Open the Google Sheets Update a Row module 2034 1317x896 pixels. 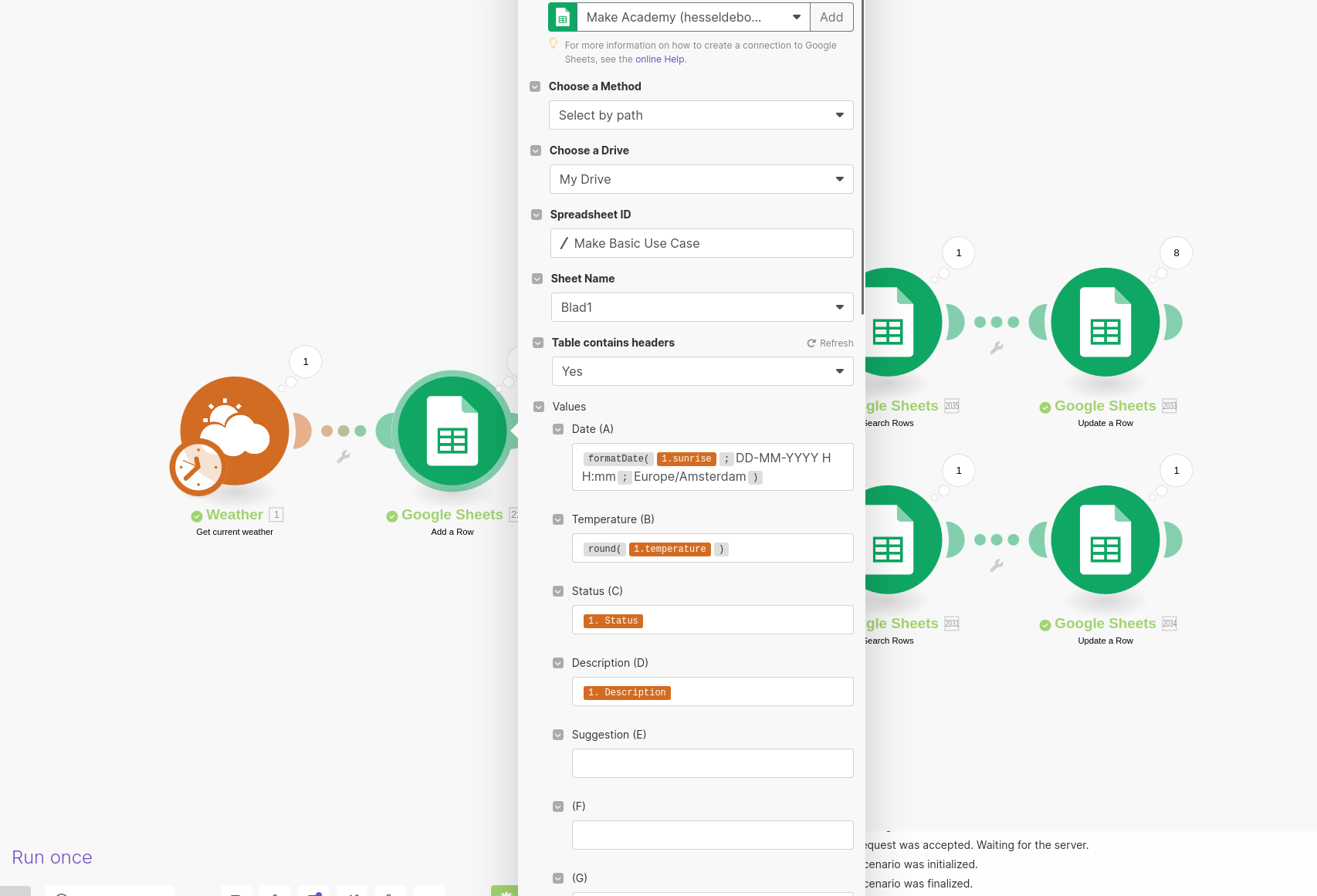[1105, 539]
